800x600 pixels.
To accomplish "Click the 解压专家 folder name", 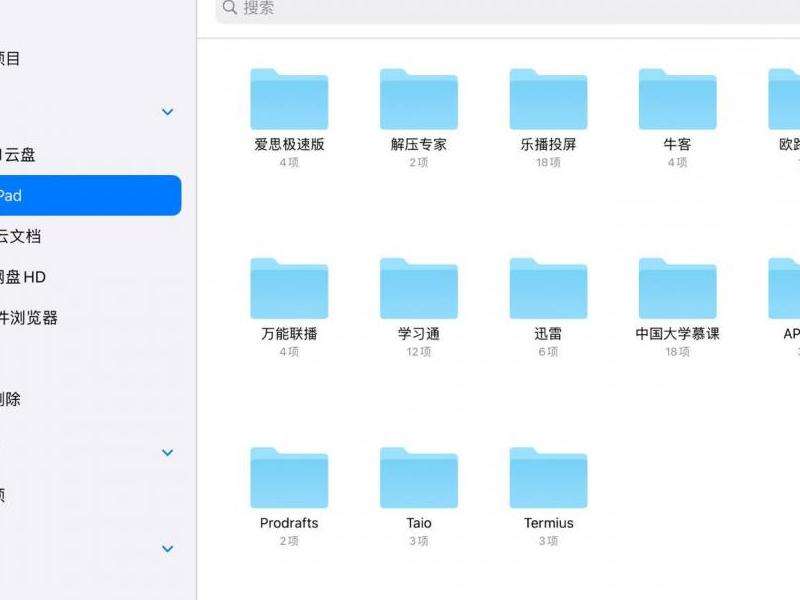I will (x=419, y=144).
